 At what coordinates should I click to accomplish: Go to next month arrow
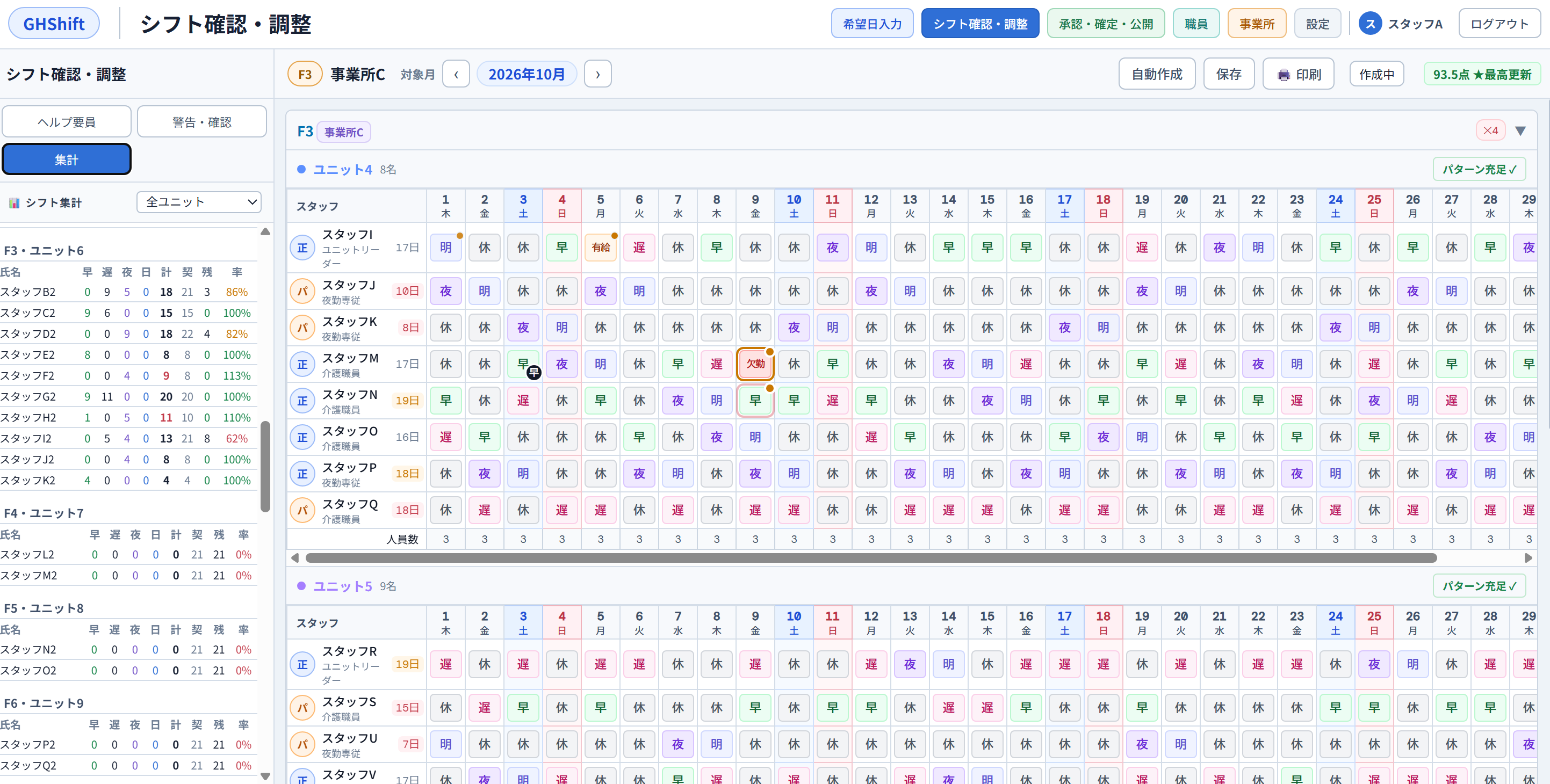click(x=597, y=74)
